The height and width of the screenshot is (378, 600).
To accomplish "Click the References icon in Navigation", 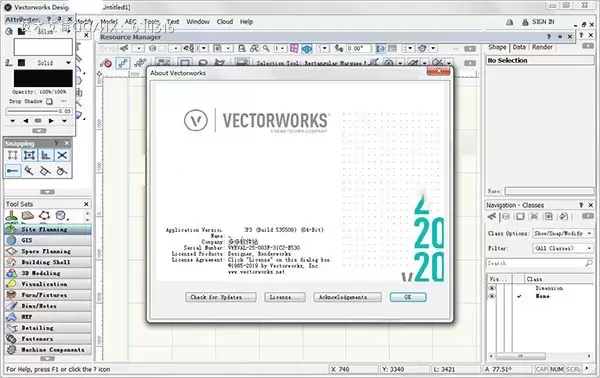I will pyautogui.click(x=563, y=217).
